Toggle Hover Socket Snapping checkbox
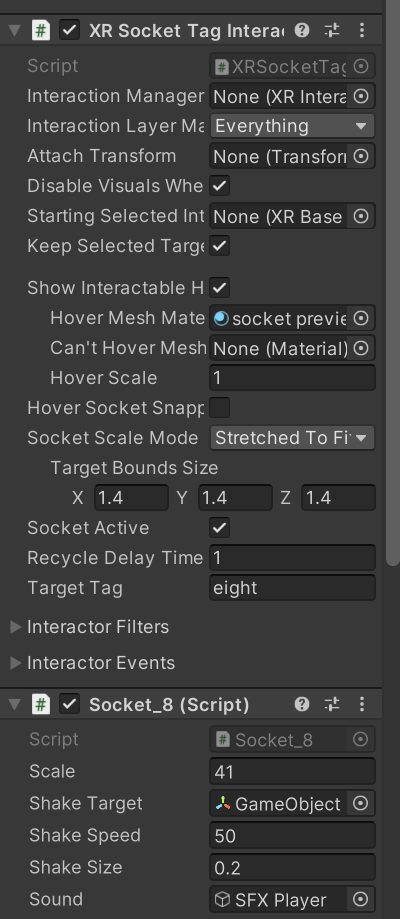Screen dimensions: 400x919 [x=220, y=407]
